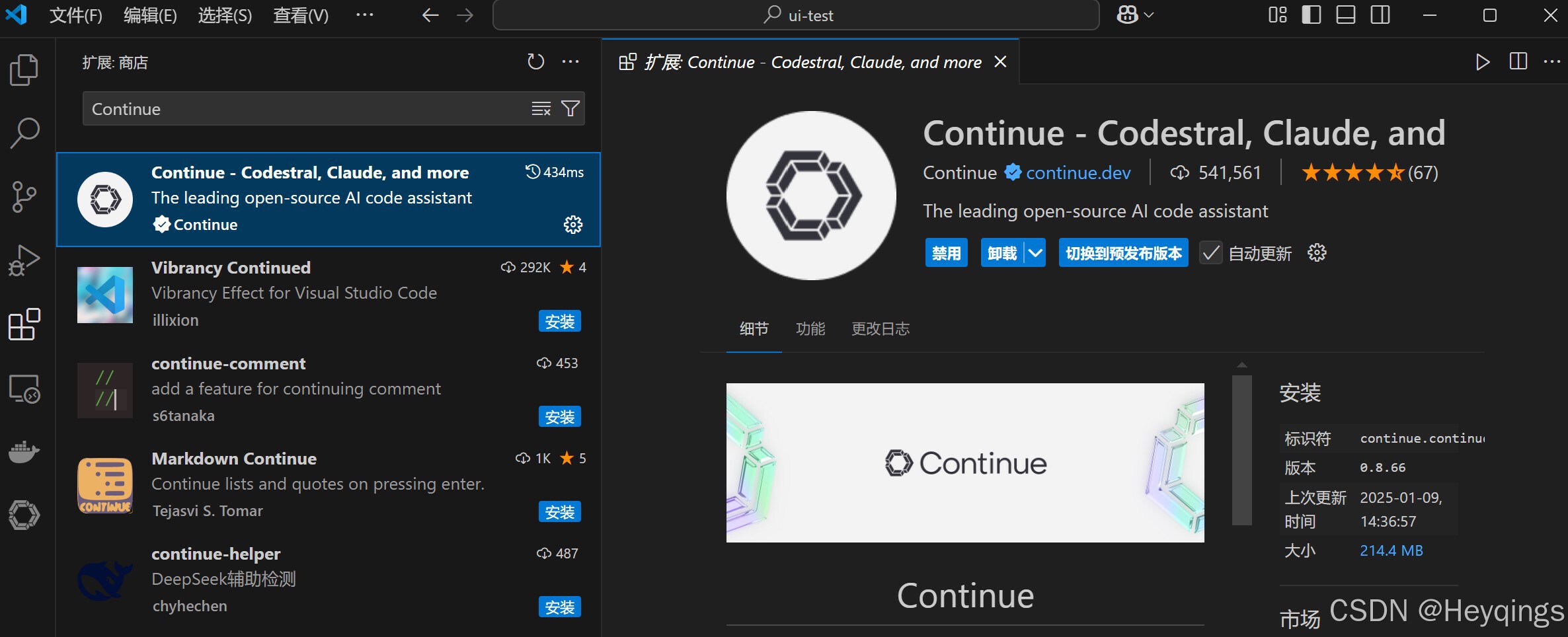This screenshot has width=1568, height=637.
Task: Toggle the bottom panel visibility
Action: 1346,15
